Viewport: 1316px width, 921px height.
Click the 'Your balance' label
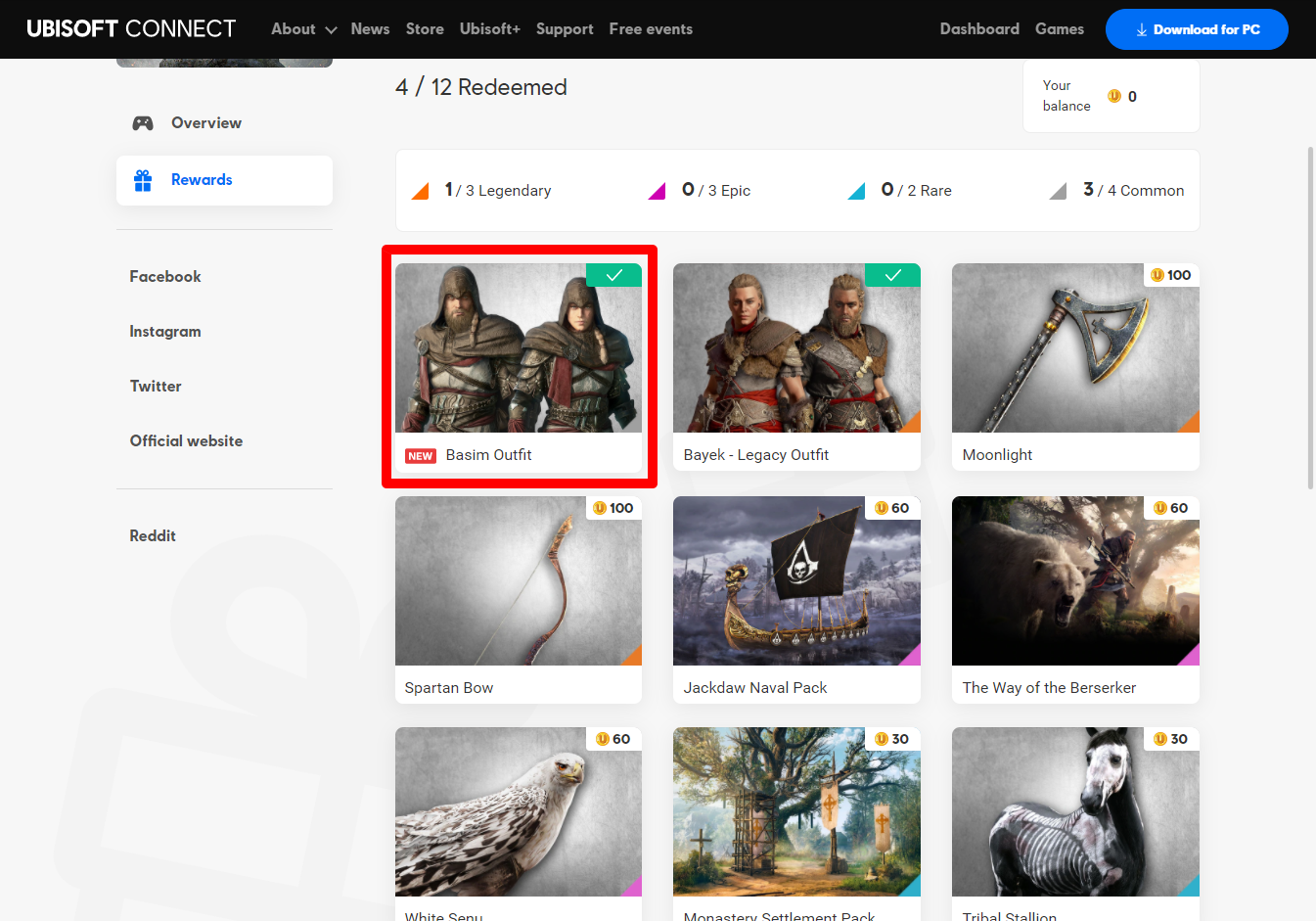(1066, 96)
